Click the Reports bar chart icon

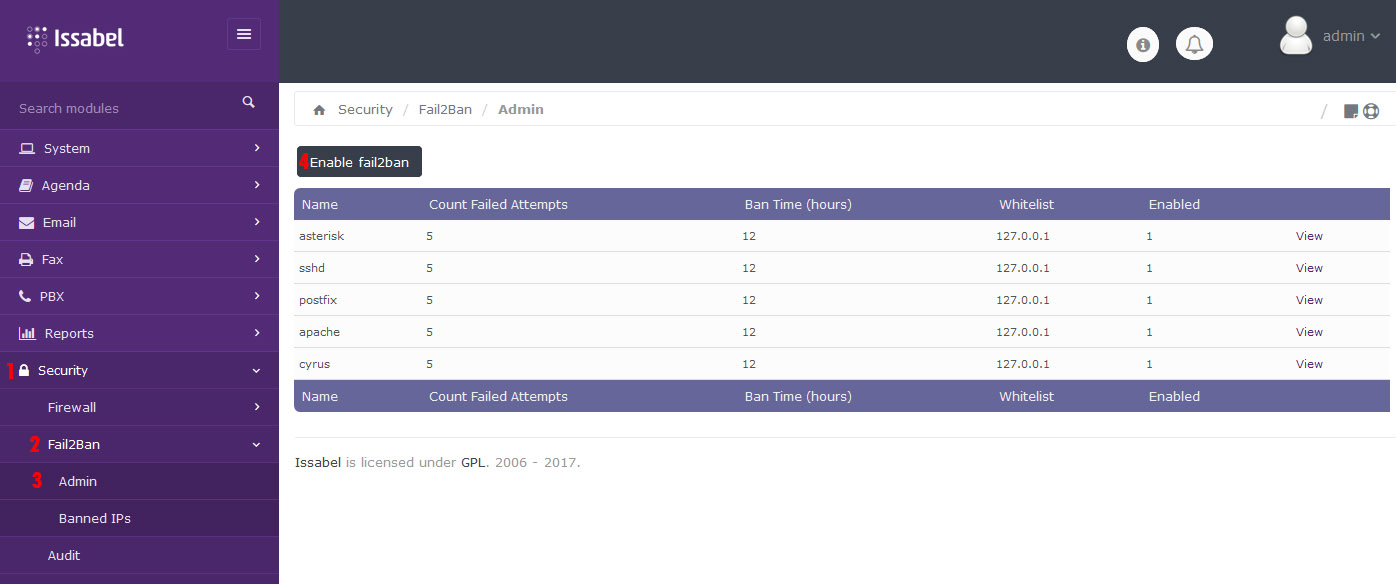tap(28, 333)
